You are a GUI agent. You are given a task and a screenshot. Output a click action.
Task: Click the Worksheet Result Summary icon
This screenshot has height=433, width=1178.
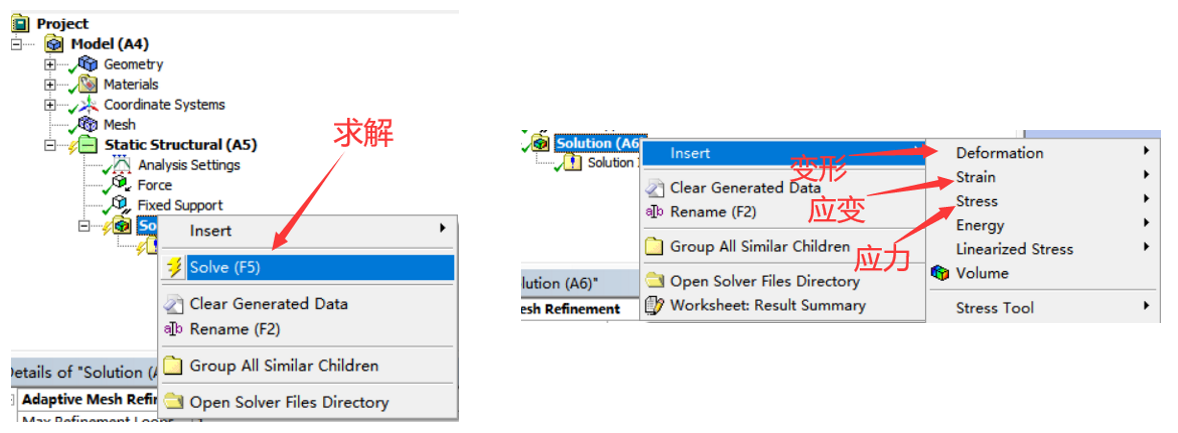click(654, 306)
